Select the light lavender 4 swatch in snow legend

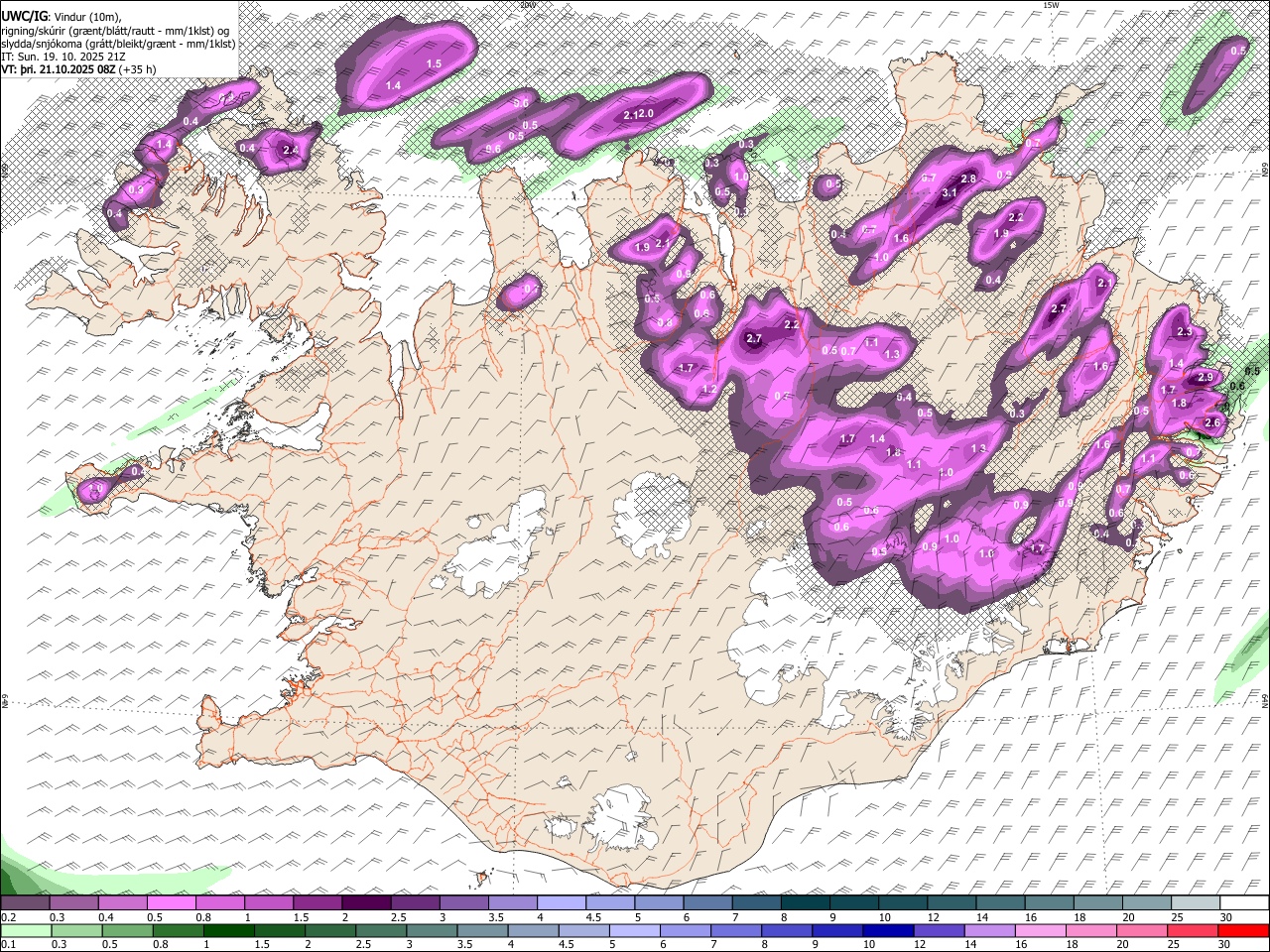click(562, 903)
